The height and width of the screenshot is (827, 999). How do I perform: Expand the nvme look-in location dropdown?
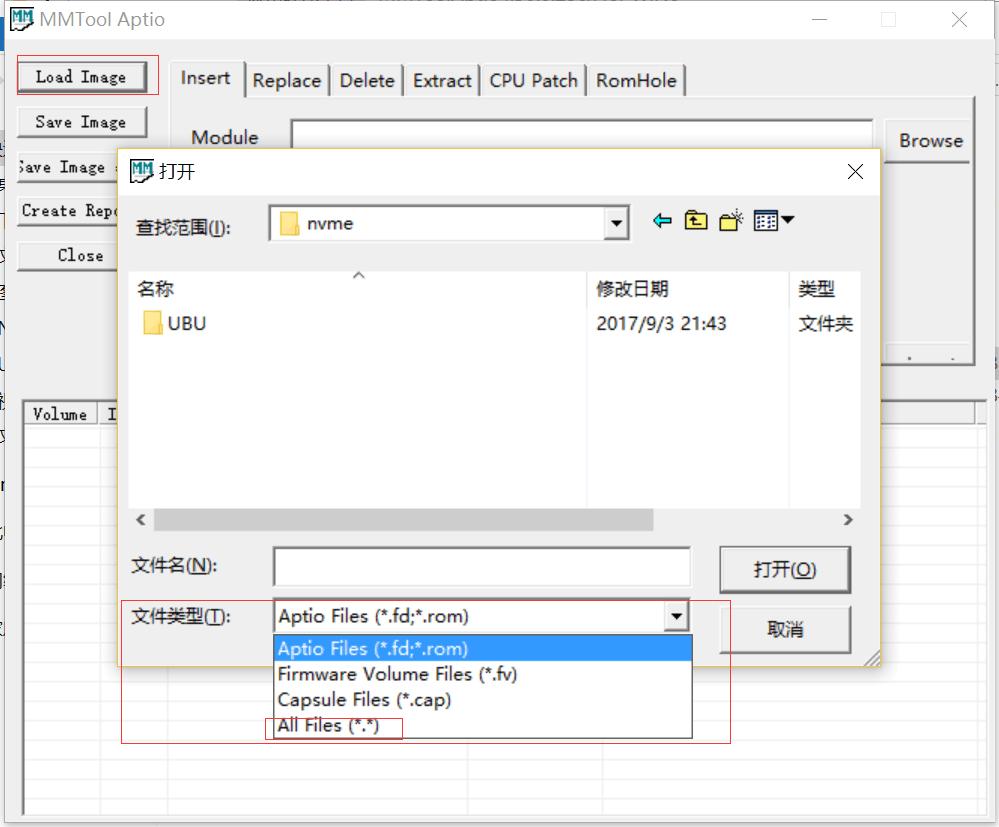tap(617, 224)
